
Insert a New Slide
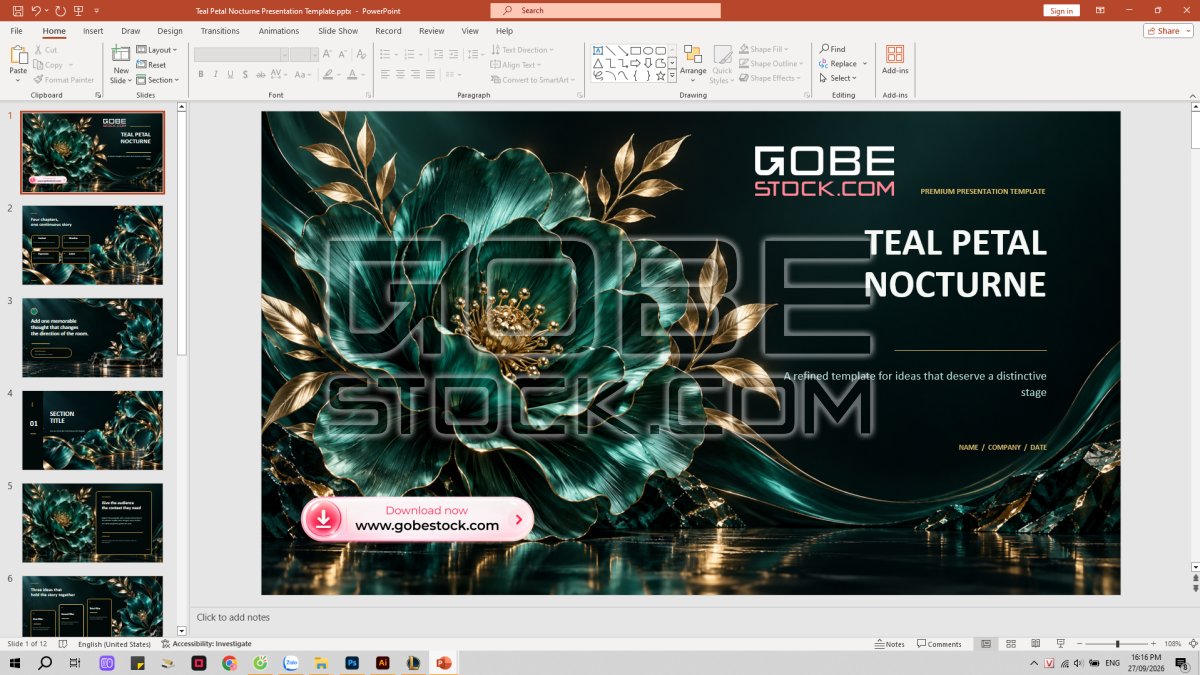[121, 64]
